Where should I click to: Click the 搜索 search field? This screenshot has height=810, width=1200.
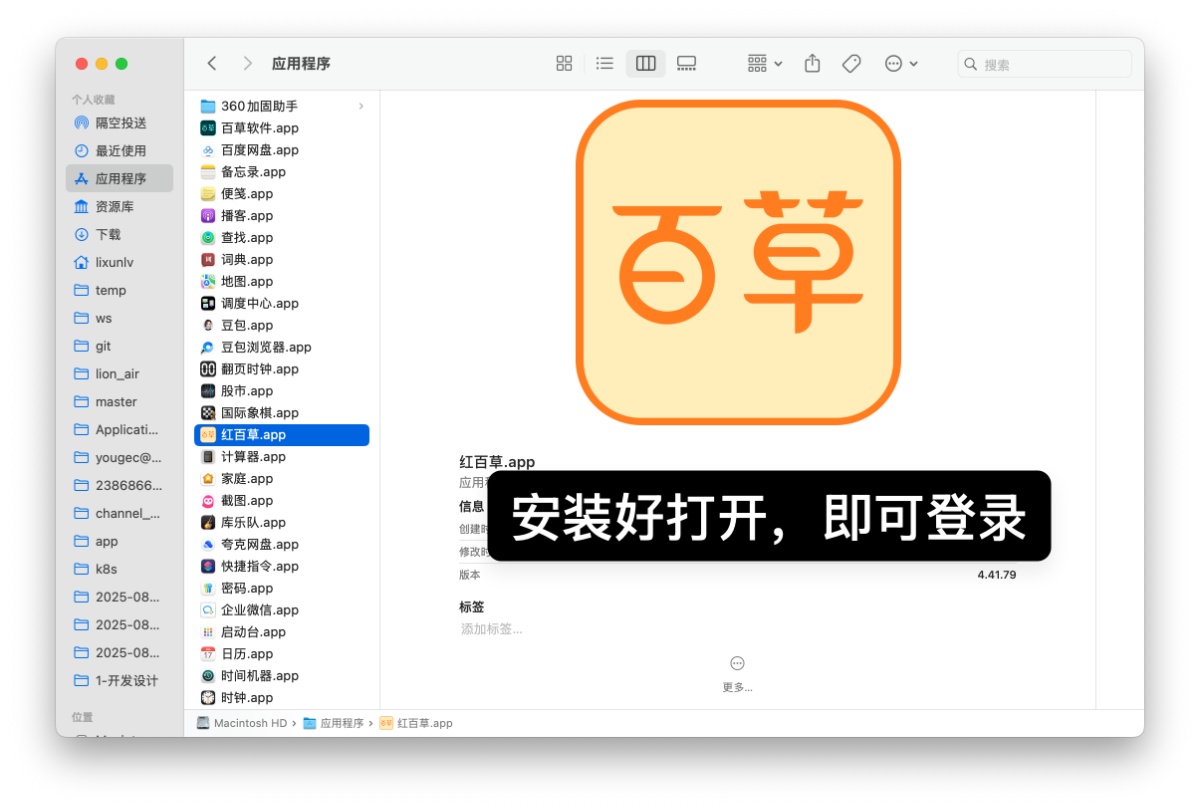click(1044, 64)
